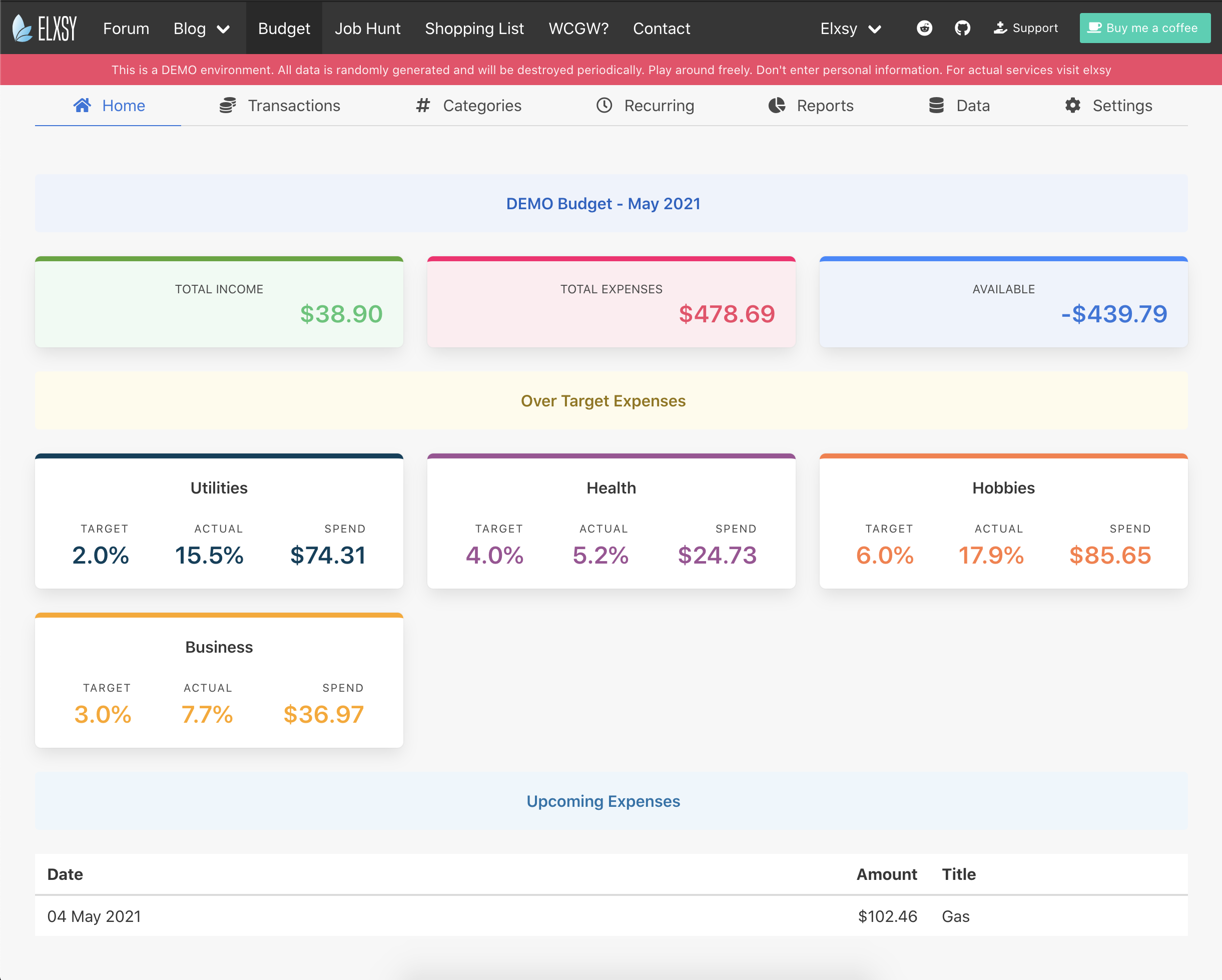The image size is (1222, 980).
Task: Select the Utilities expense card
Action: (219, 521)
